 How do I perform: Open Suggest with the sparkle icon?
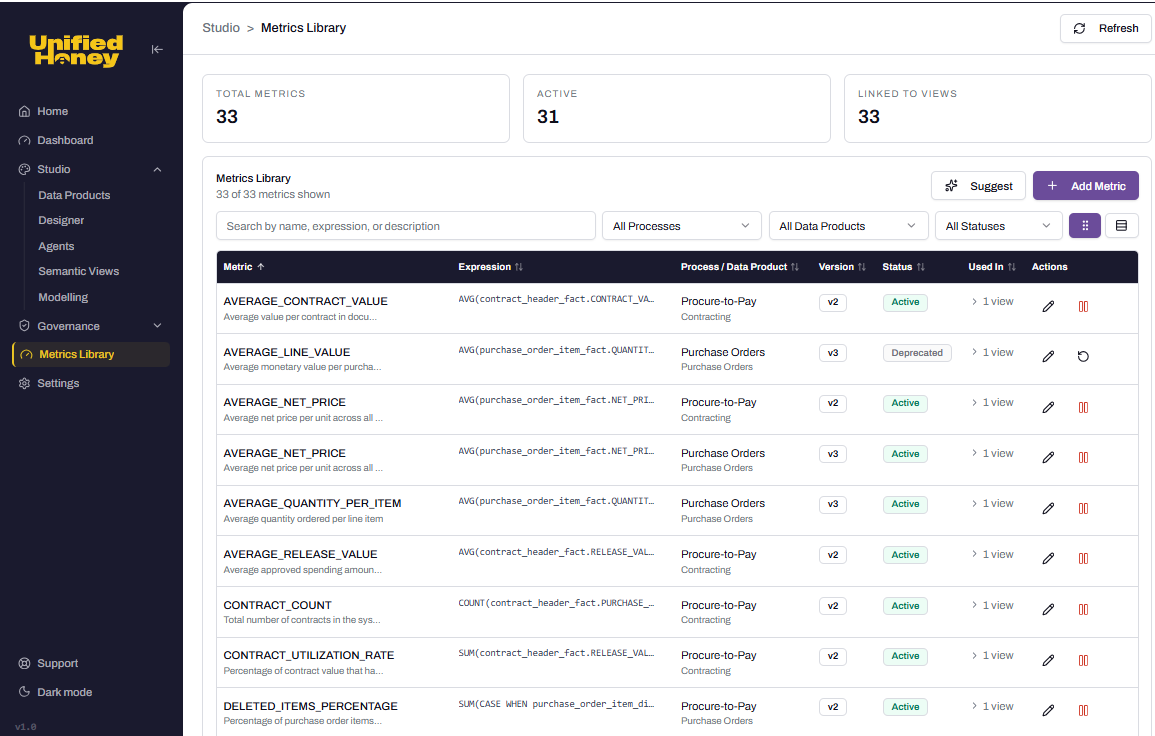click(x=978, y=186)
